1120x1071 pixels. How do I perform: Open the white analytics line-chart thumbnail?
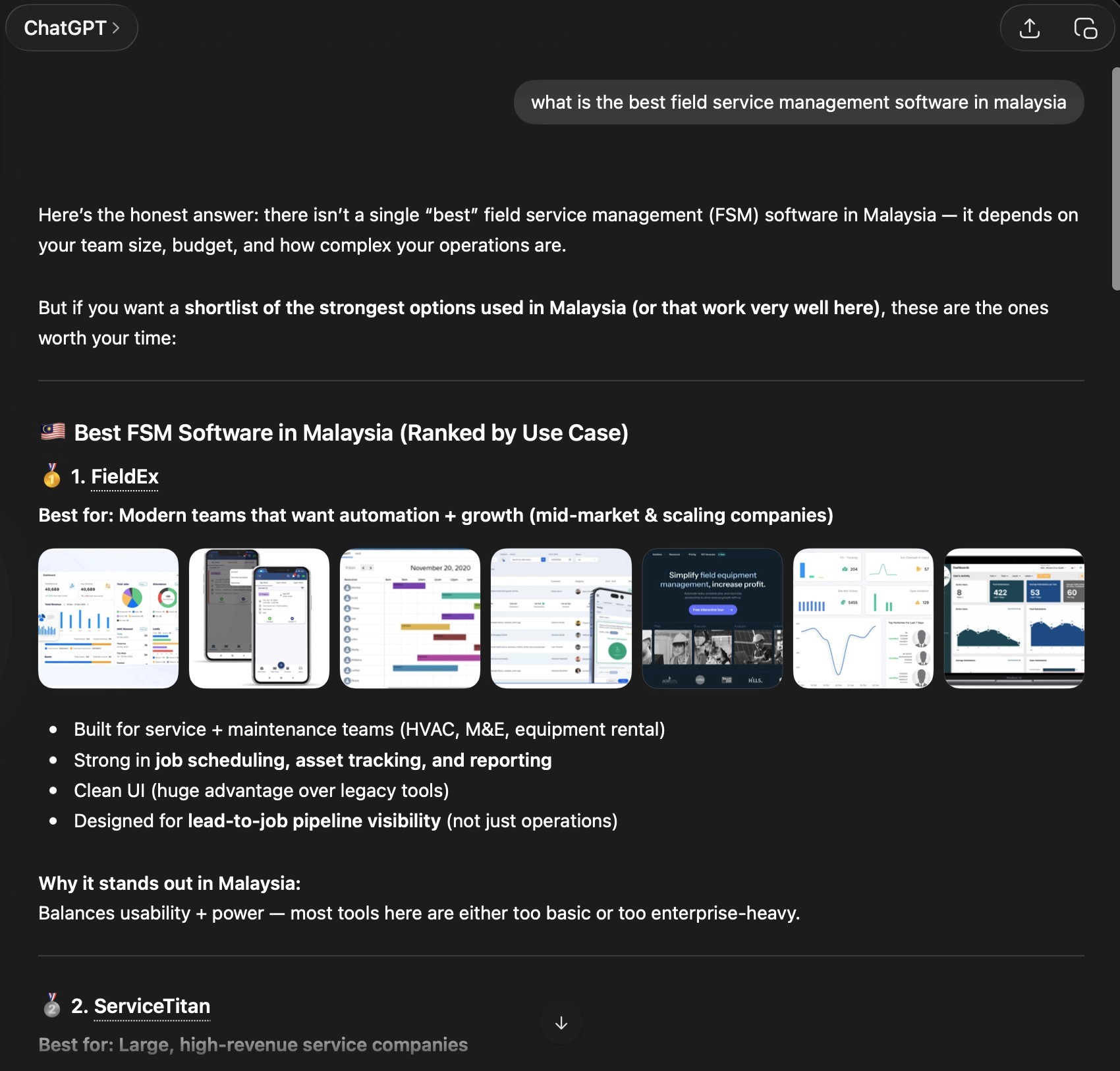[x=863, y=618]
